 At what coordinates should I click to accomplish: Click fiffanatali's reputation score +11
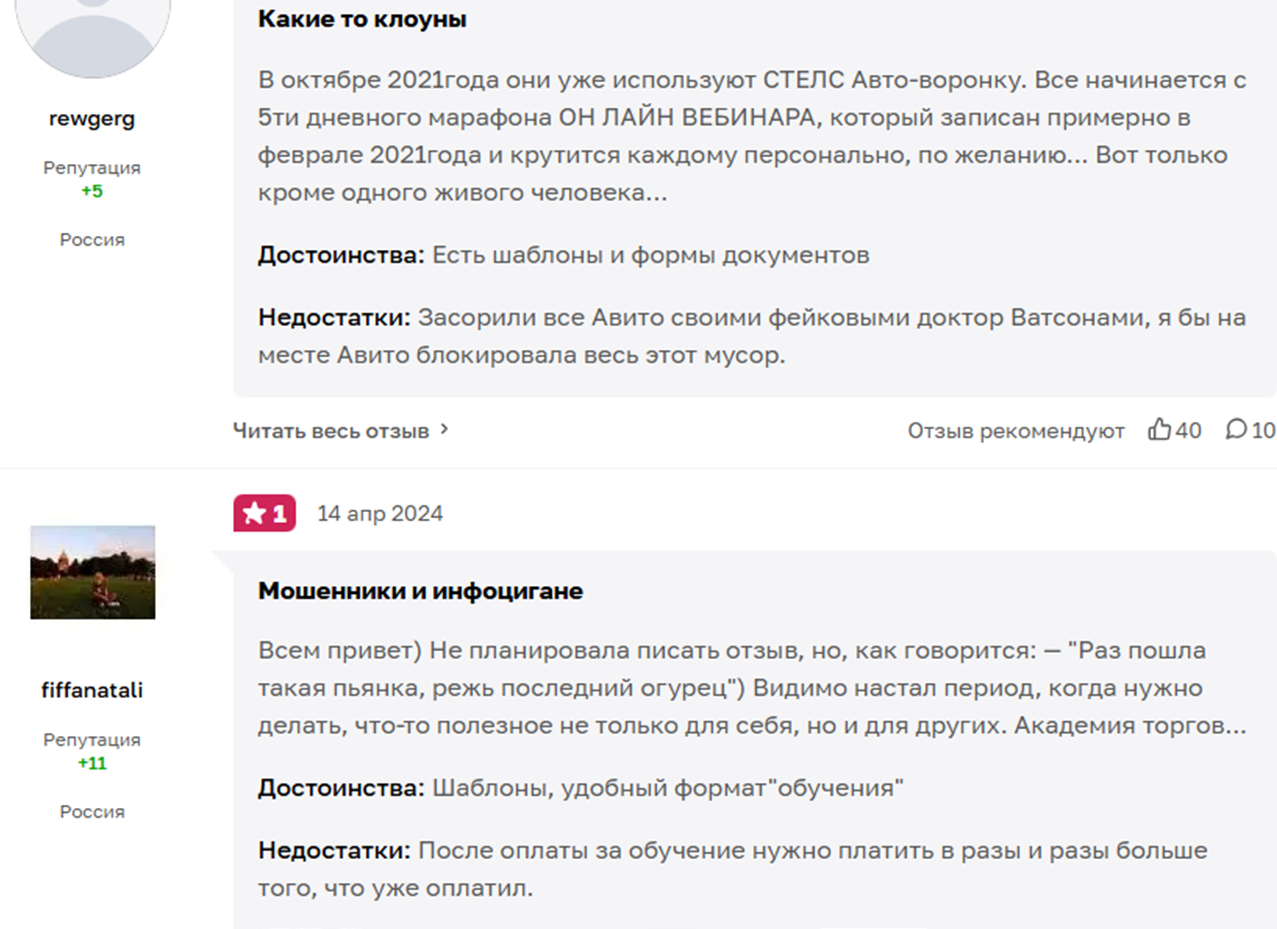click(x=92, y=764)
